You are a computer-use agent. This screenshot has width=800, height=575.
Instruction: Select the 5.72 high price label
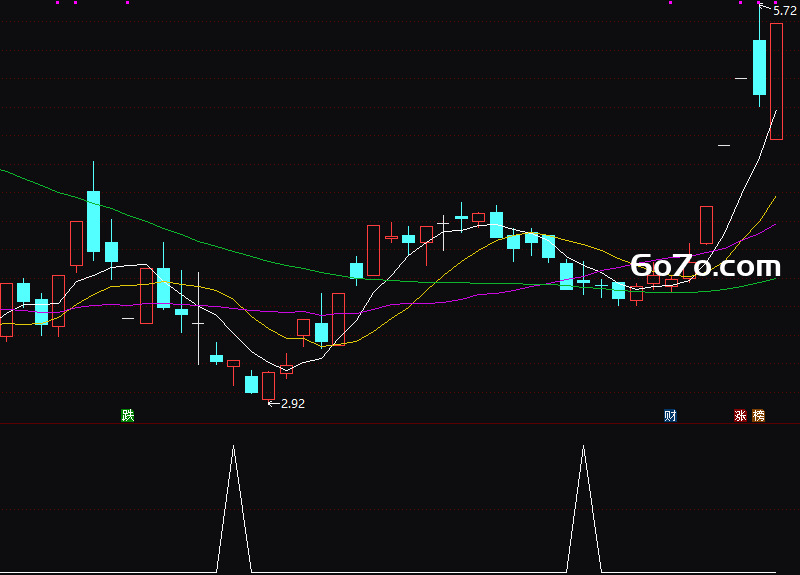(x=785, y=11)
